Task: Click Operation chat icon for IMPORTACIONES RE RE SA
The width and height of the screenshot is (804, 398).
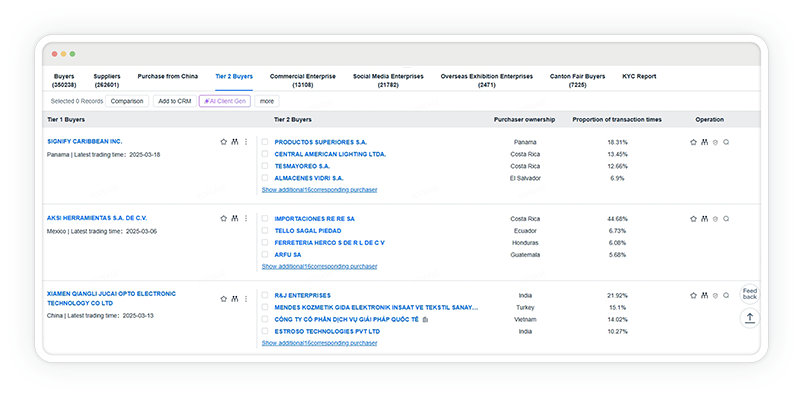Action: [x=726, y=218]
